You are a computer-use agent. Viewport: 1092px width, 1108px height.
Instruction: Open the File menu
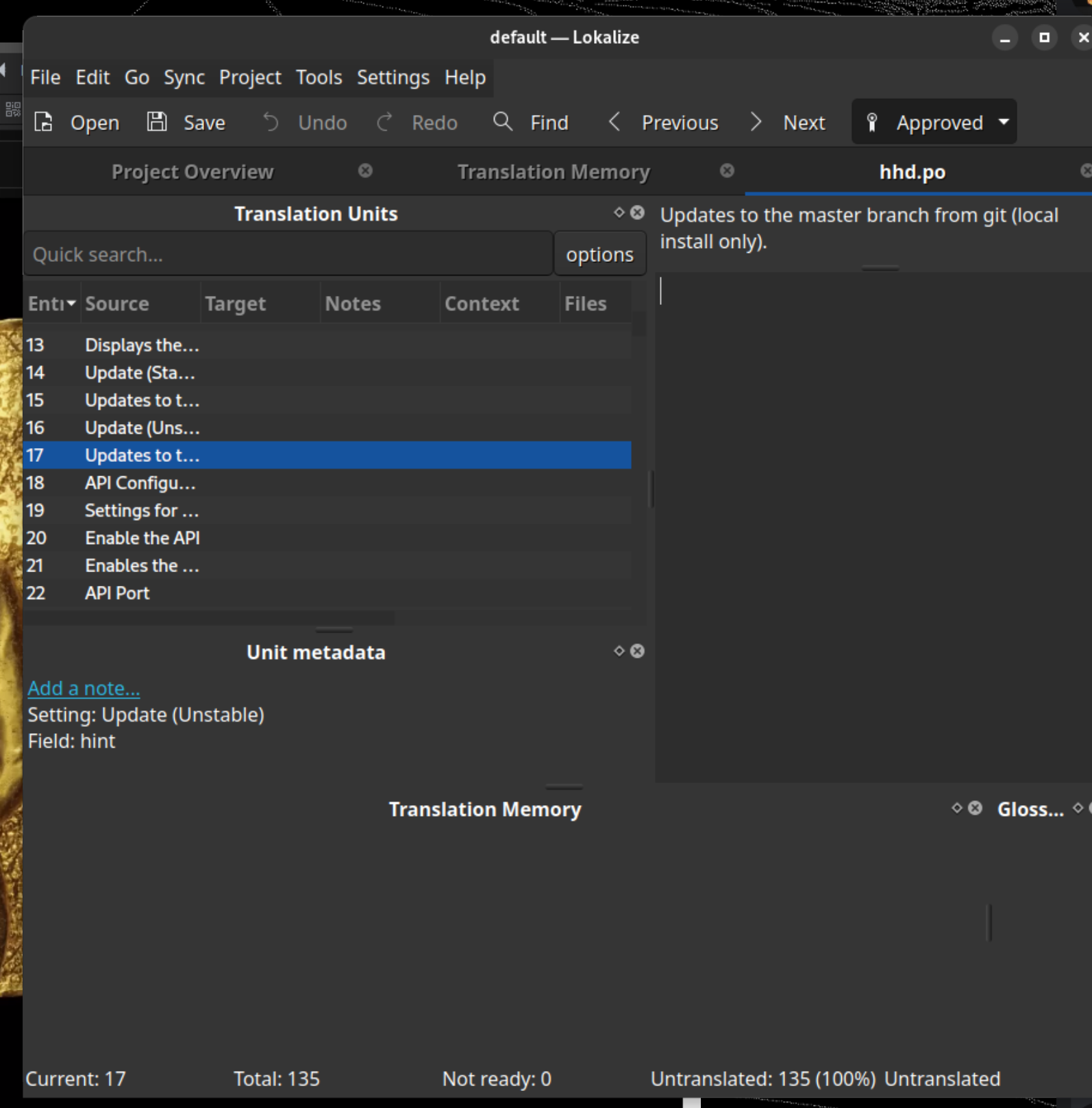(x=45, y=77)
